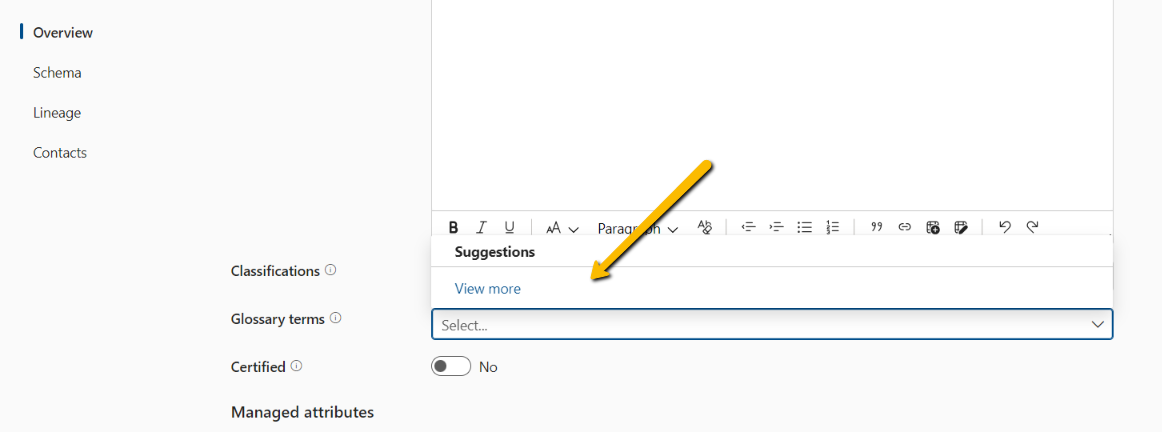Toggle bold formatting in the editor
Viewport: 1162px width, 432px height.
[454, 227]
